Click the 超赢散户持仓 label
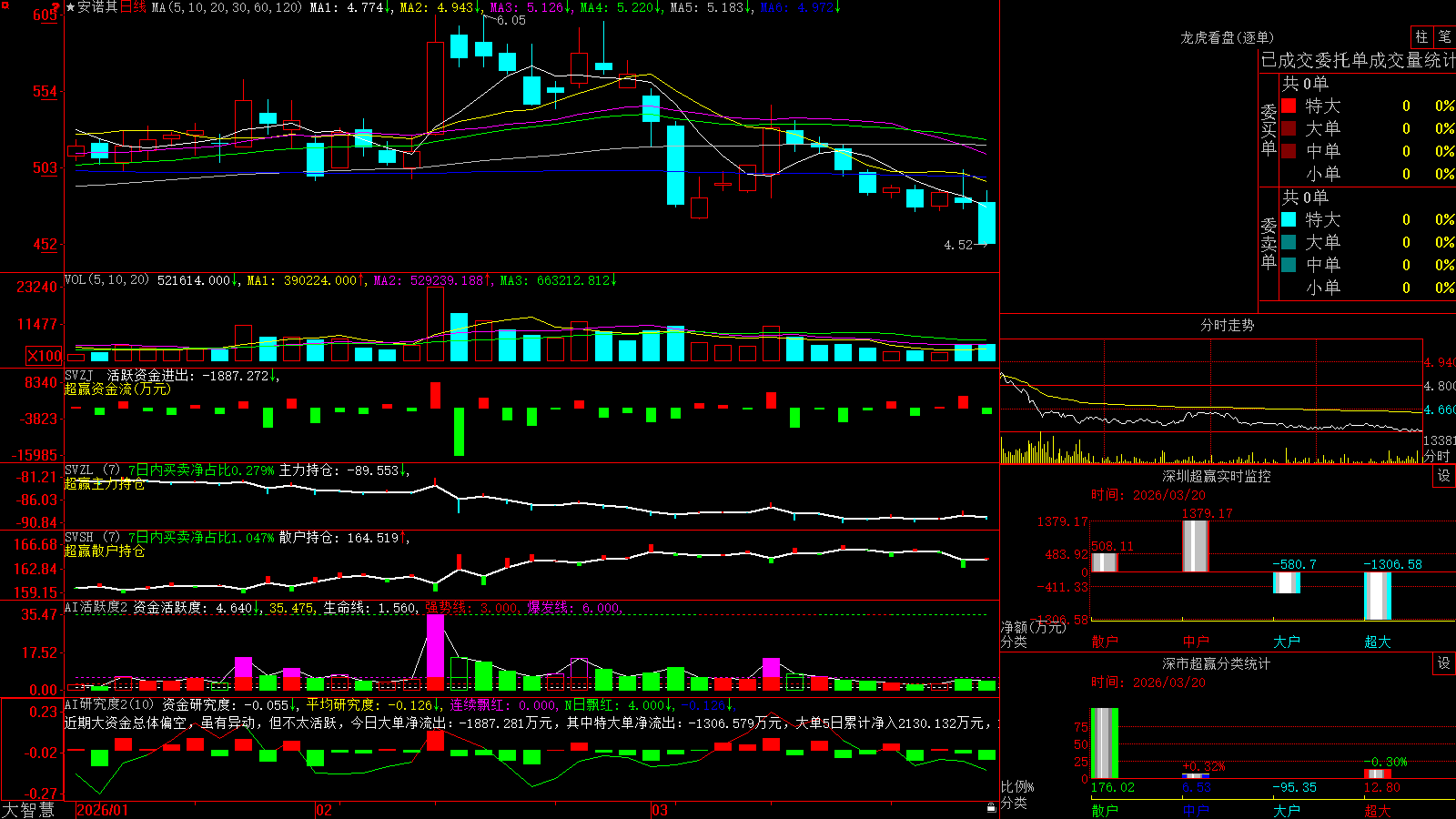The width and height of the screenshot is (1456, 819). [x=105, y=551]
